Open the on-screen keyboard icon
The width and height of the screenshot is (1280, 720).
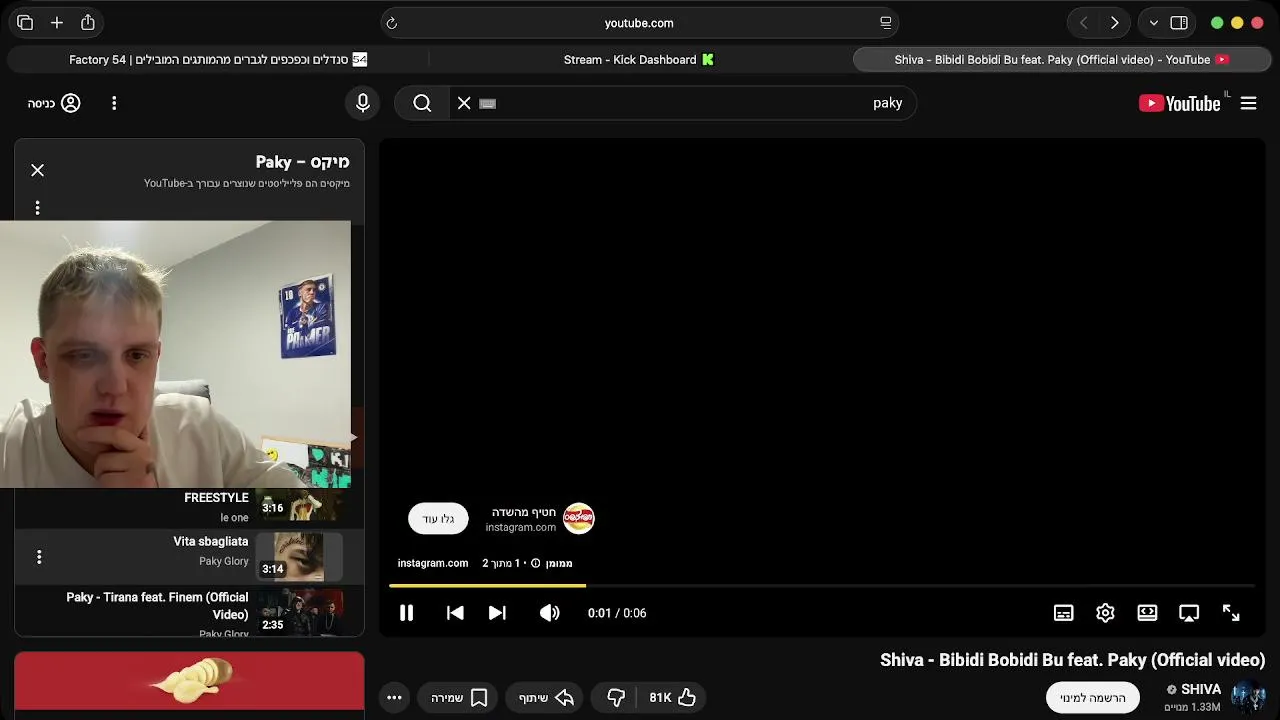click(x=488, y=103)
